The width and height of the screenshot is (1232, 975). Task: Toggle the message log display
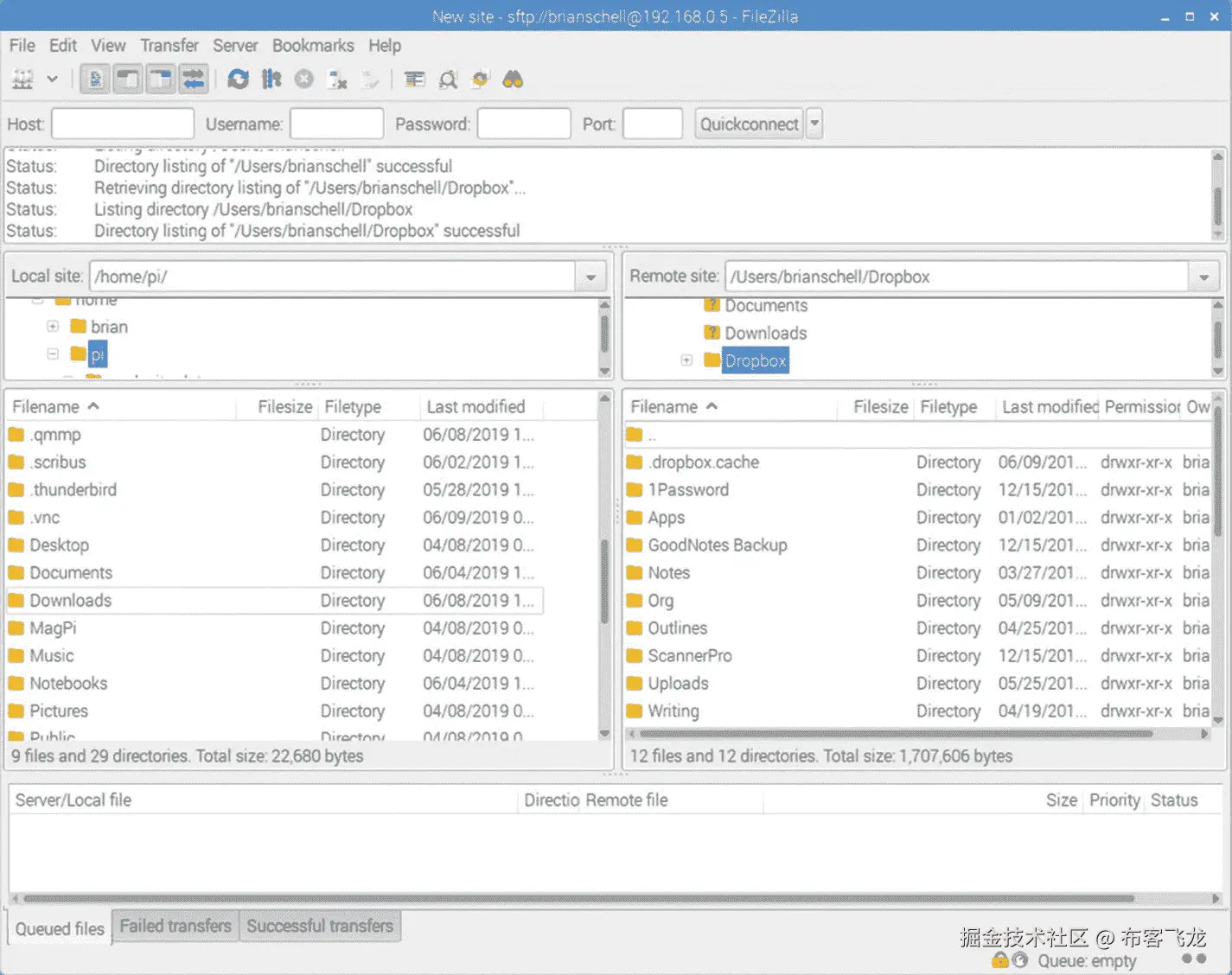click(x=95, y=80)
